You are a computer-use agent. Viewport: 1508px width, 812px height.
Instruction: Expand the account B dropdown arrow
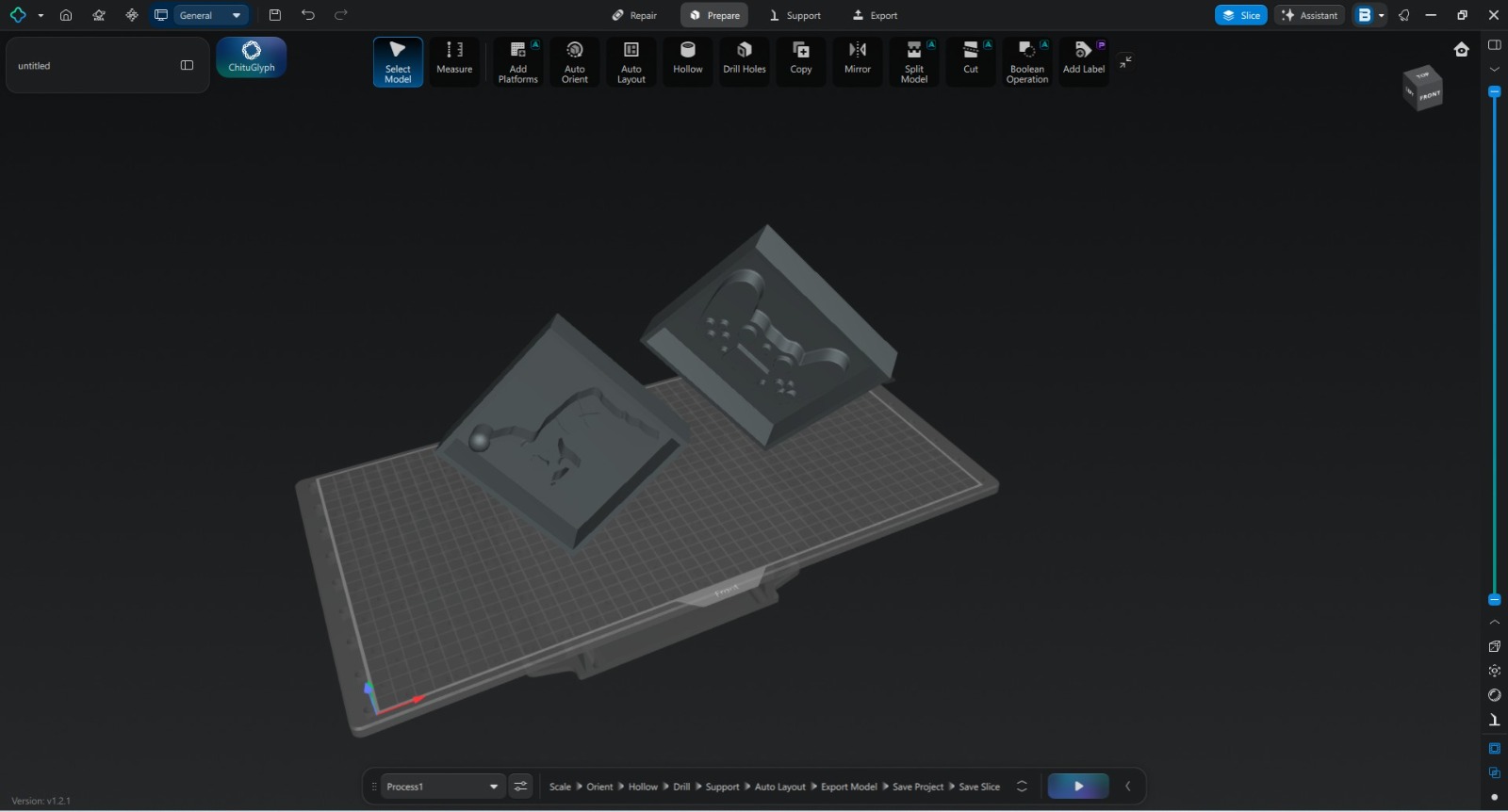[1382, 15]
